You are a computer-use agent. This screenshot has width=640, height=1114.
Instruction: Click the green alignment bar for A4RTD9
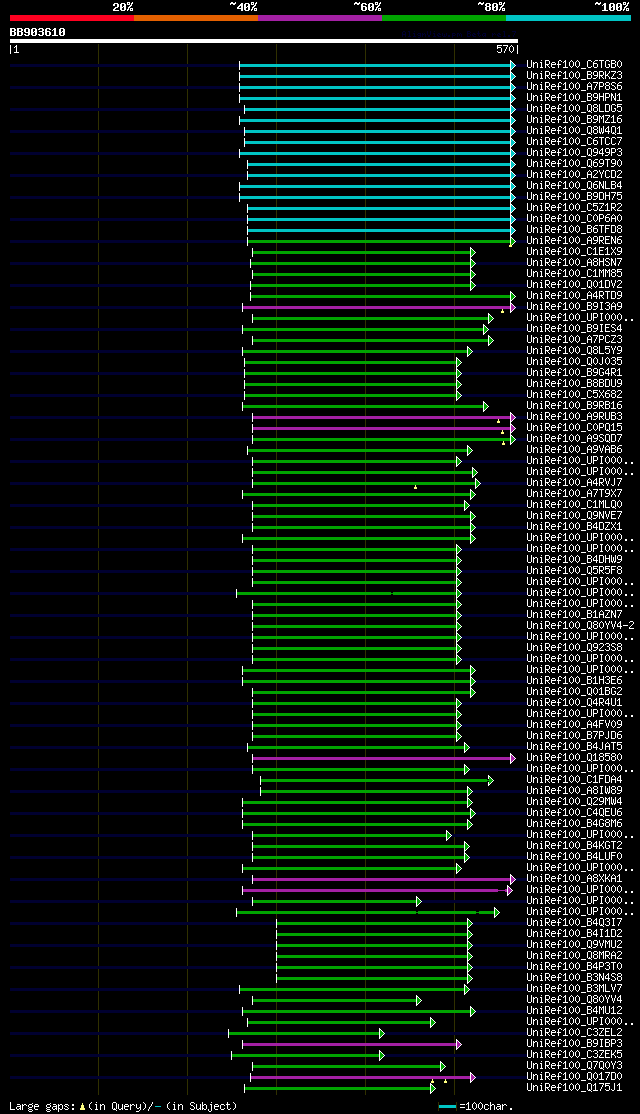[x=383, y=296]
